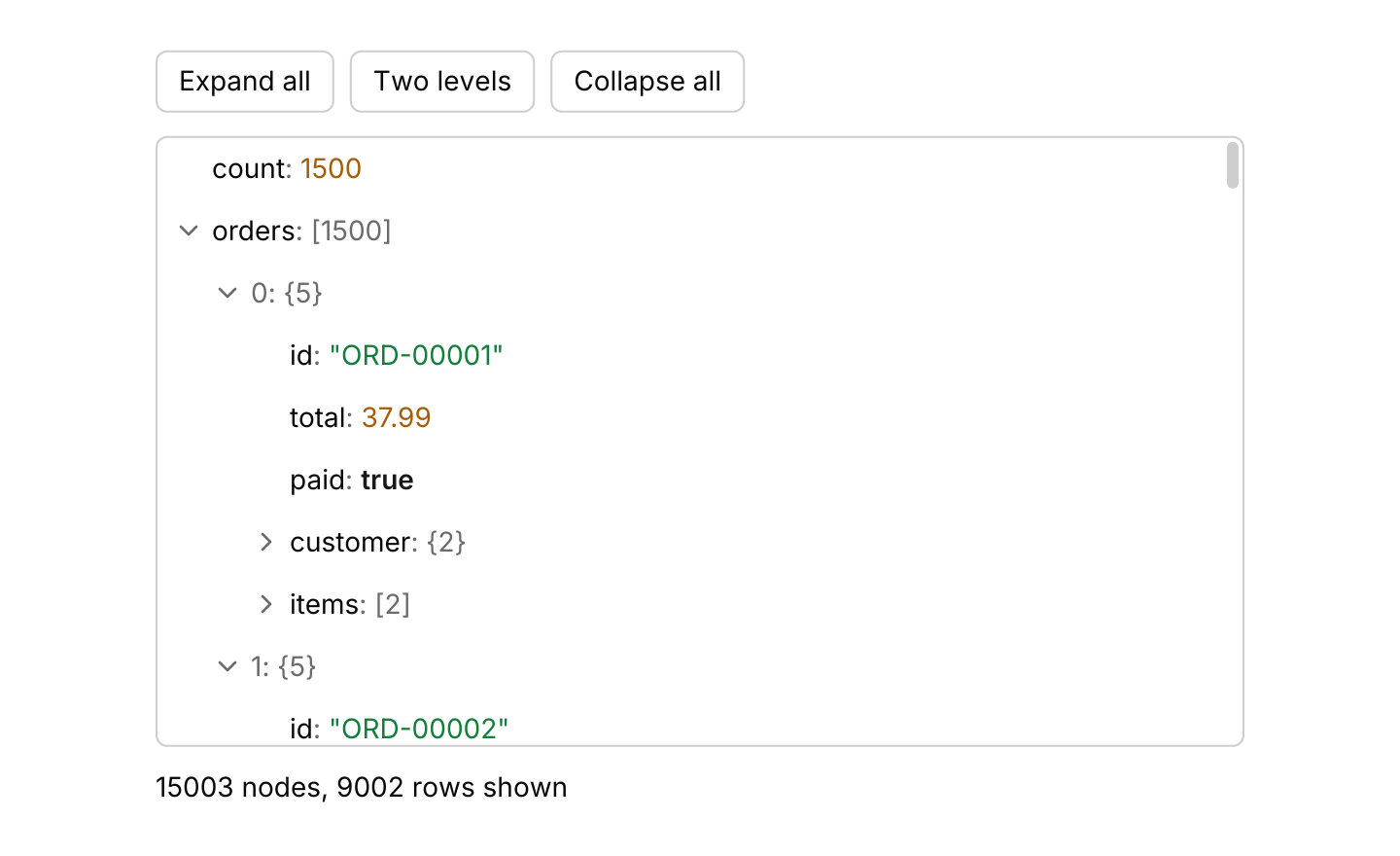Select the id "ORD-00001" value
This screenshot has height=856, width=1400.
[416, 355]
